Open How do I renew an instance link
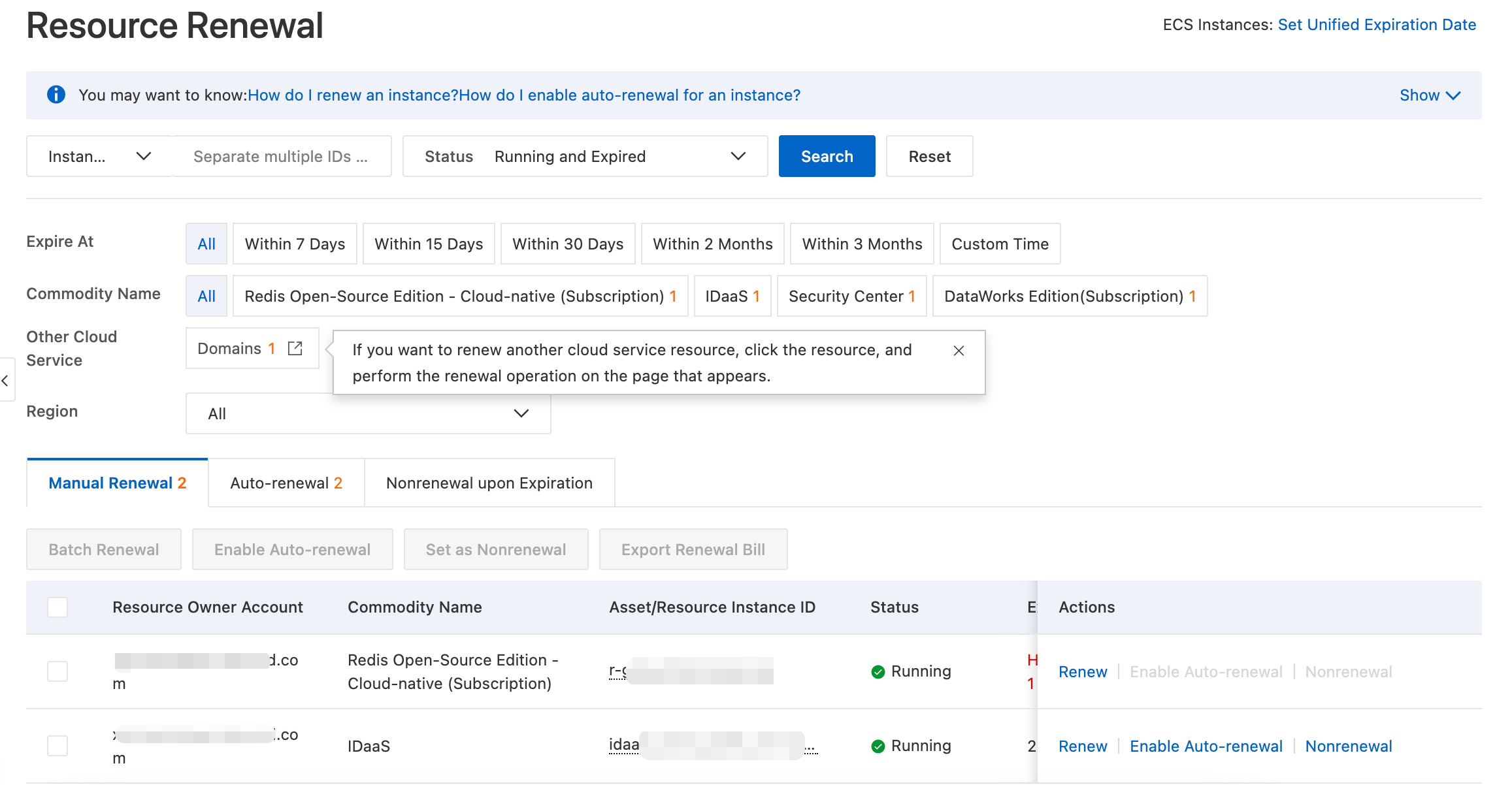 pos(353,95)
